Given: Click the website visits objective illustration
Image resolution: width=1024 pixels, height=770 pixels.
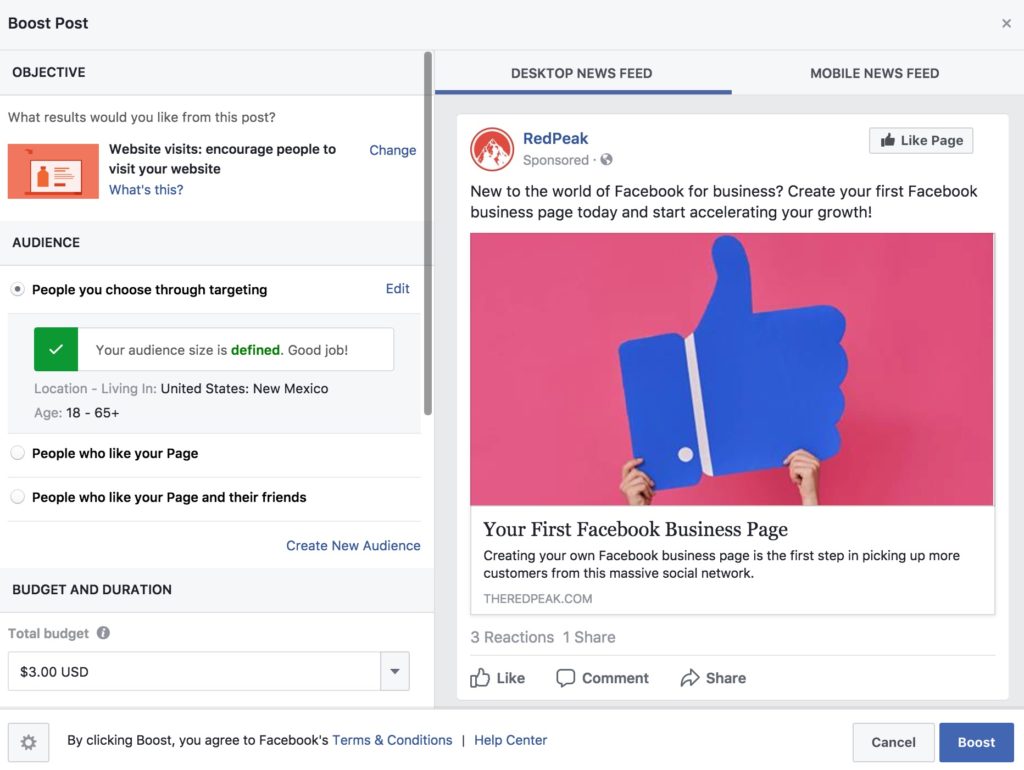Looking at the screenshot, I should [x=54, y=171].
